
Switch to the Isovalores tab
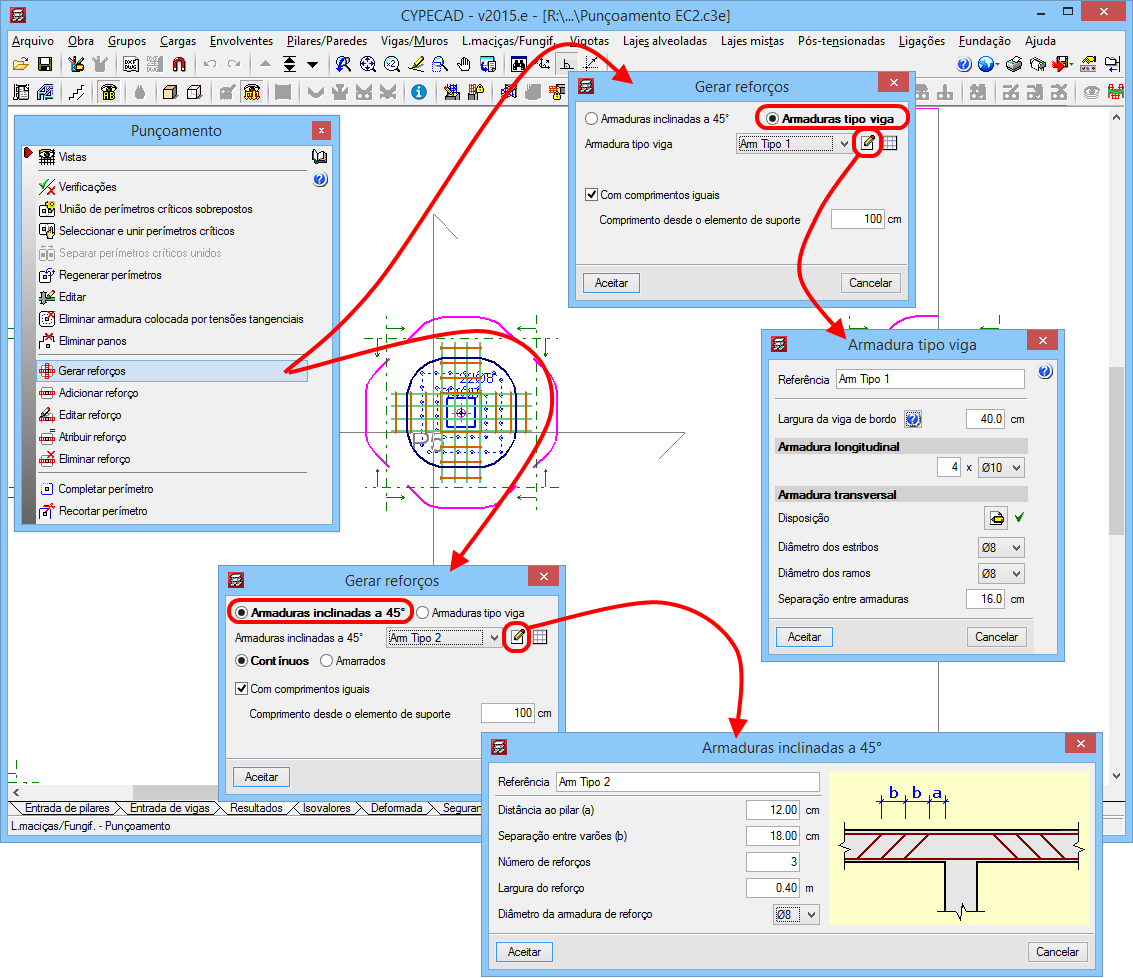(326, 807)
